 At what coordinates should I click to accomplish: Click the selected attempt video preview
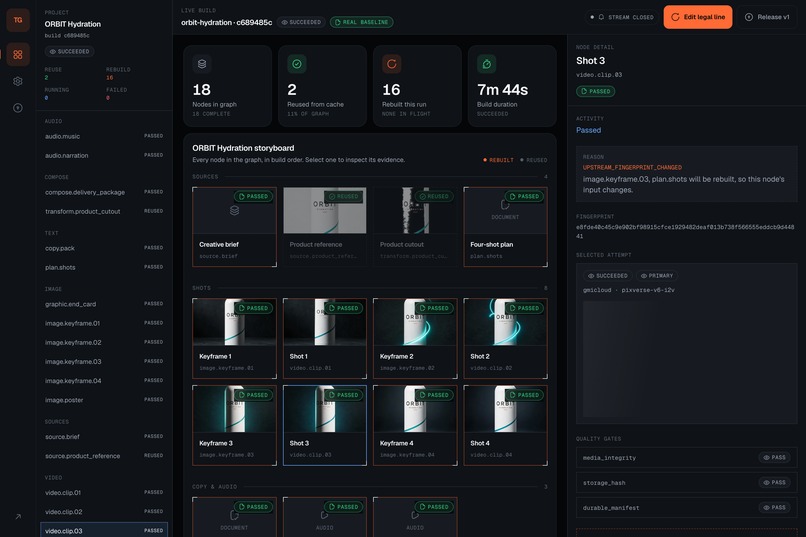(x=686, y=359)
